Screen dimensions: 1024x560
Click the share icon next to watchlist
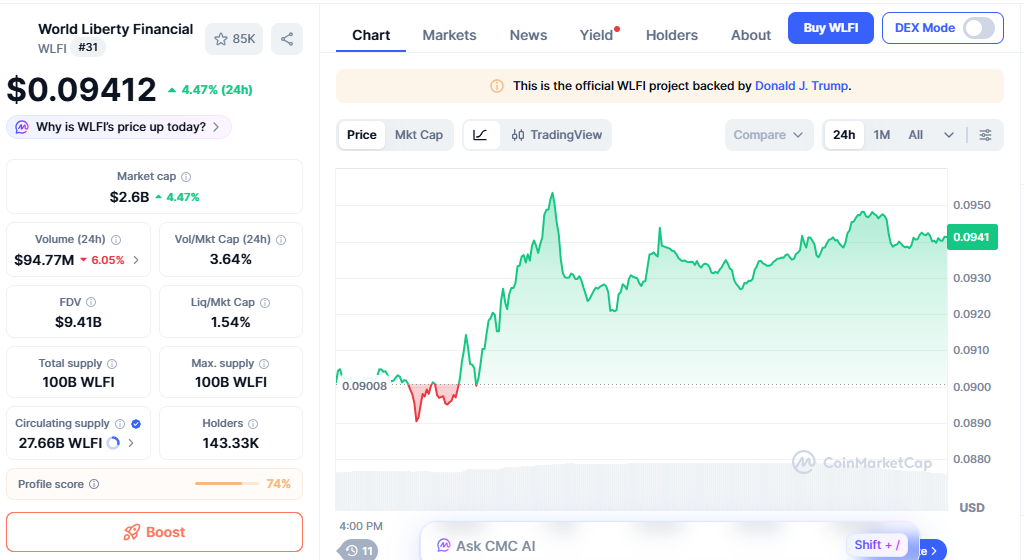(x=287, y=39)
